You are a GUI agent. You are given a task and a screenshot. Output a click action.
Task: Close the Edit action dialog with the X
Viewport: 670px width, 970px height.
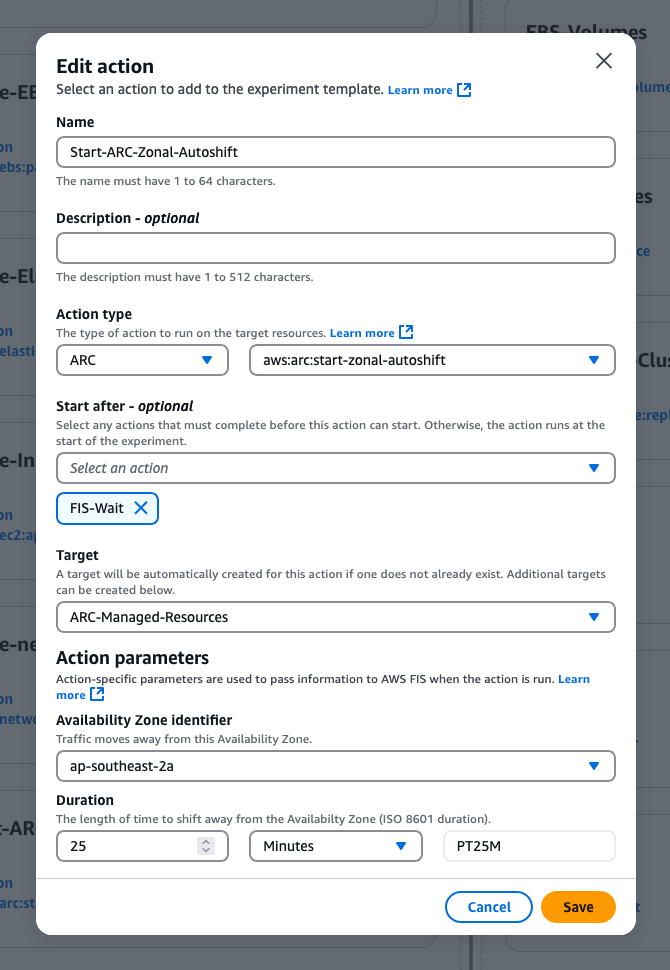pyautogui.click(x=603, y=61)
